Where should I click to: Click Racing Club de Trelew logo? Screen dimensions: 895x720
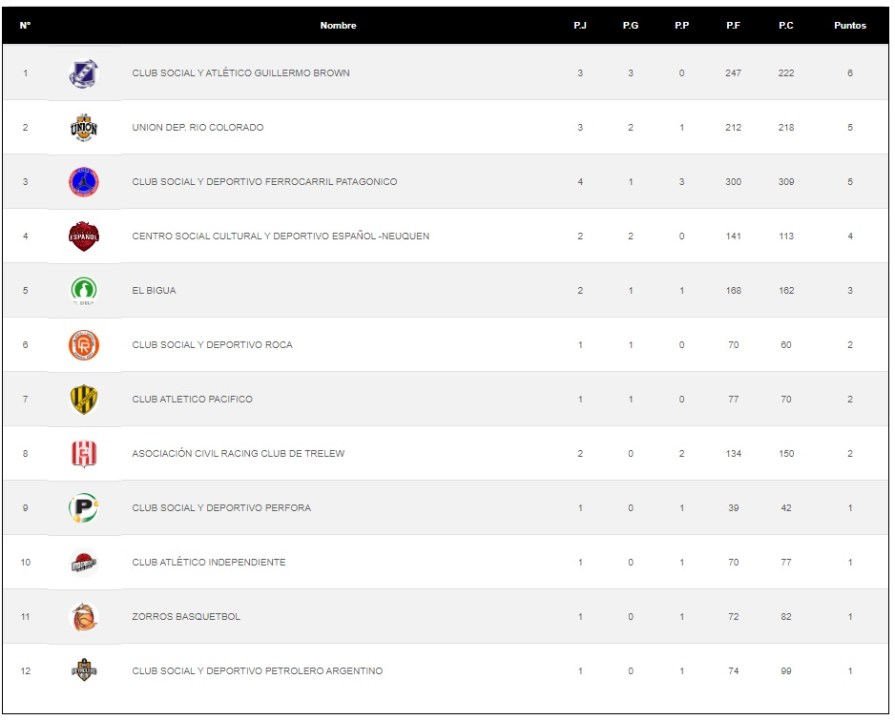(84, 454)
